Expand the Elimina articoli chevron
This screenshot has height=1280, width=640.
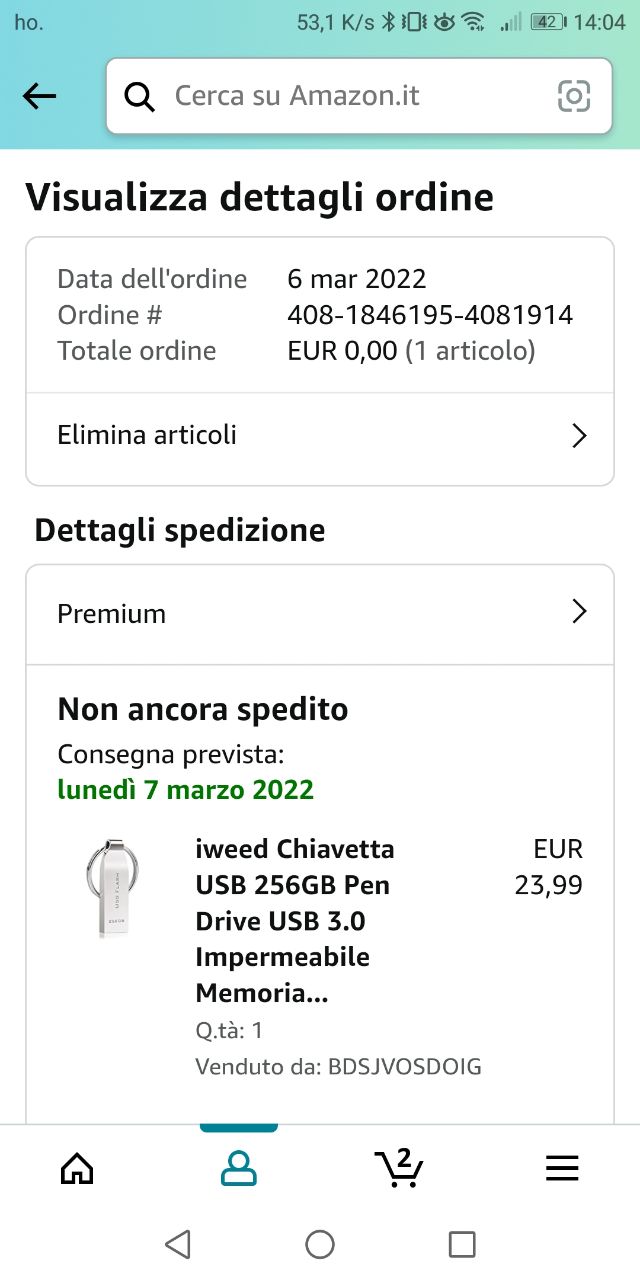coord(578,435)
